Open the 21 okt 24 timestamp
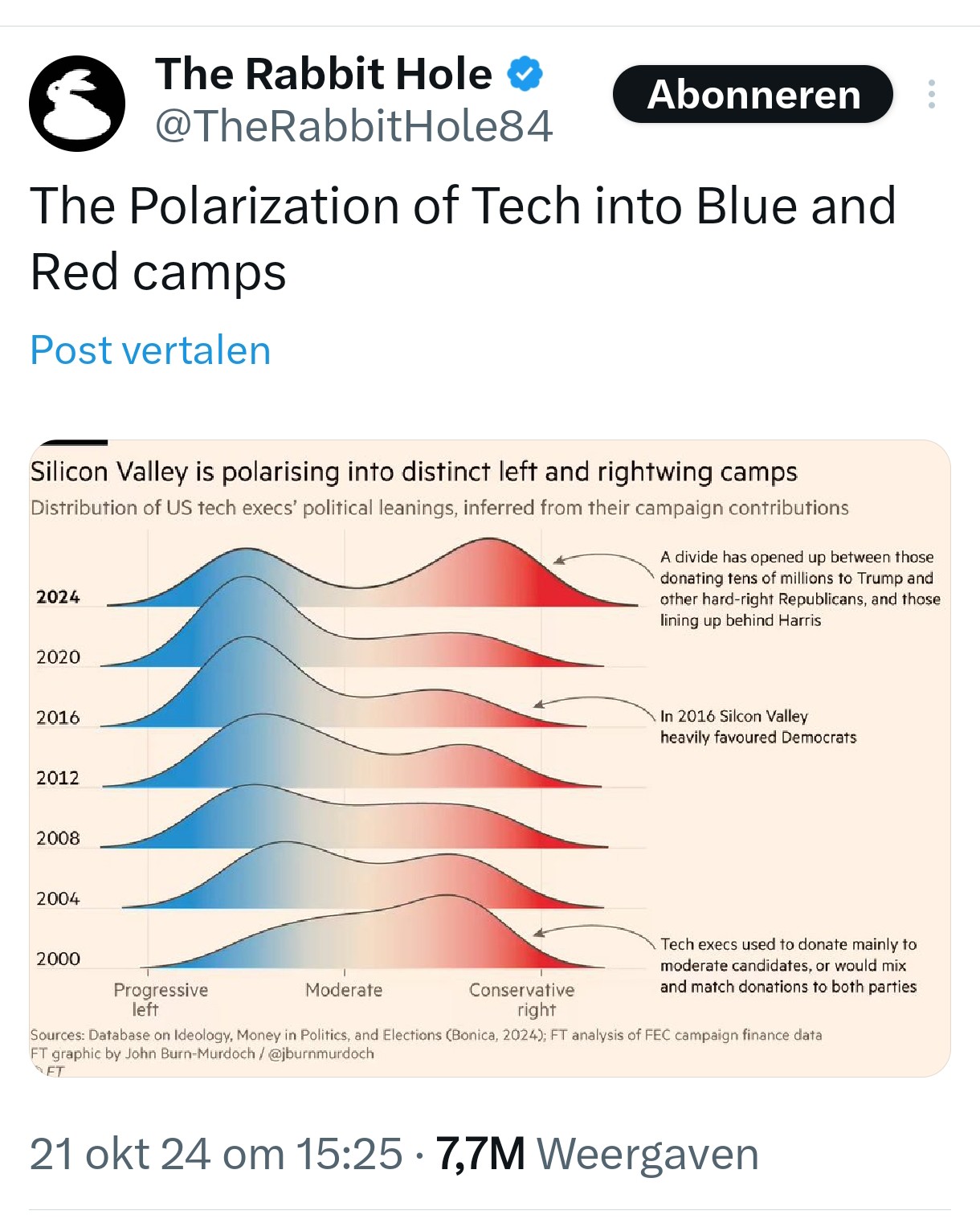This screenshot has height=1227, width=980. pos(215,1155)
